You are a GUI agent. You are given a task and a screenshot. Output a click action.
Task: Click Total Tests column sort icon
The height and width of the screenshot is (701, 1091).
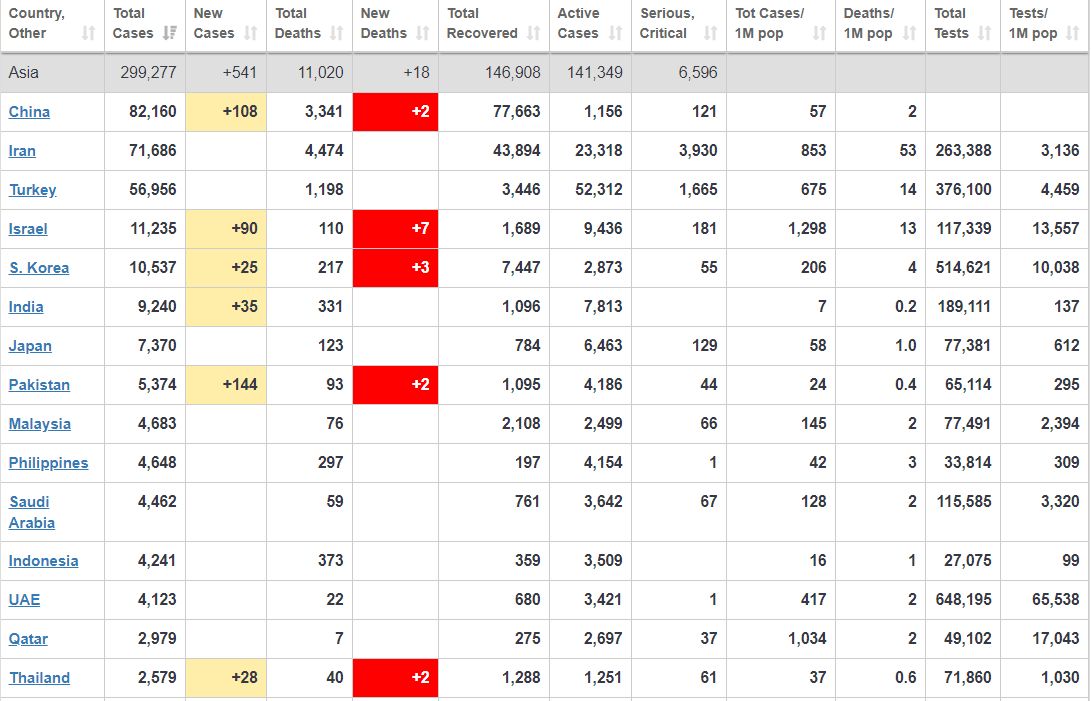[x=984, y=33]
